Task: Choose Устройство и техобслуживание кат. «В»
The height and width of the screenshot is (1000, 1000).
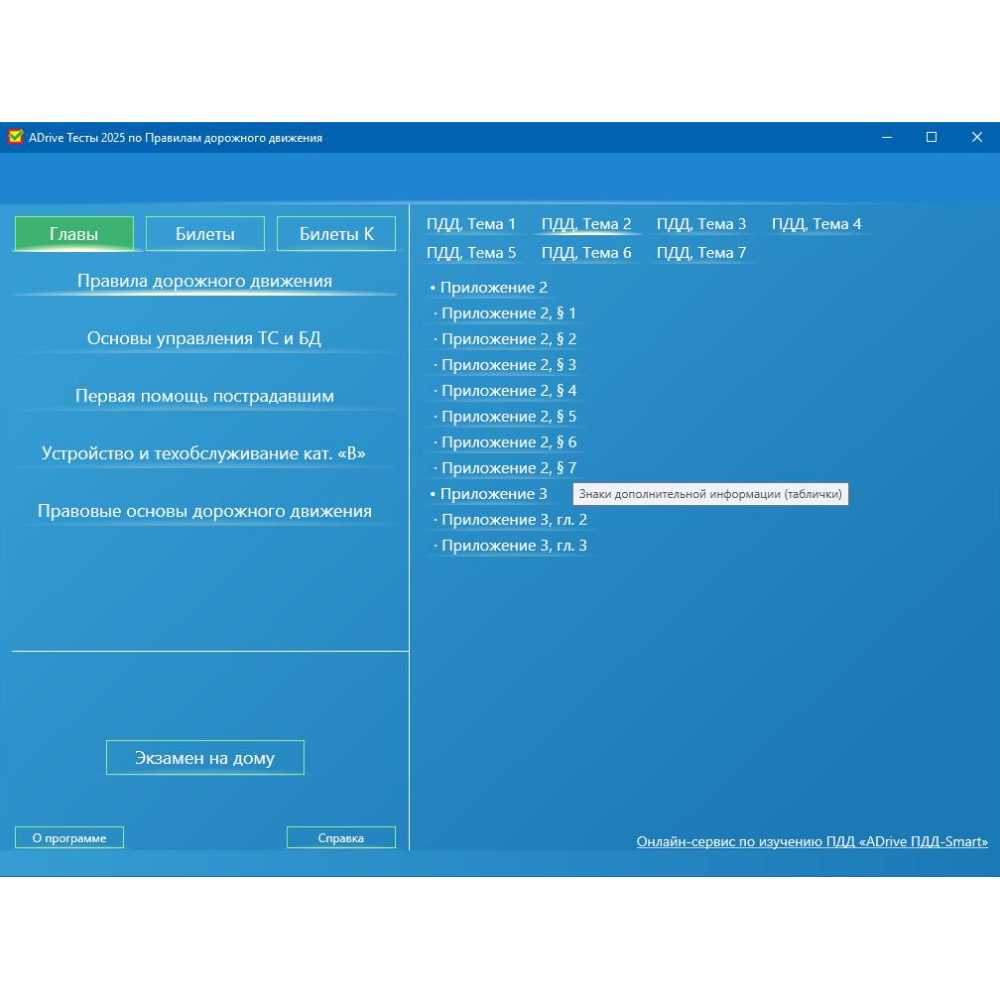Action: click(204, 454)
